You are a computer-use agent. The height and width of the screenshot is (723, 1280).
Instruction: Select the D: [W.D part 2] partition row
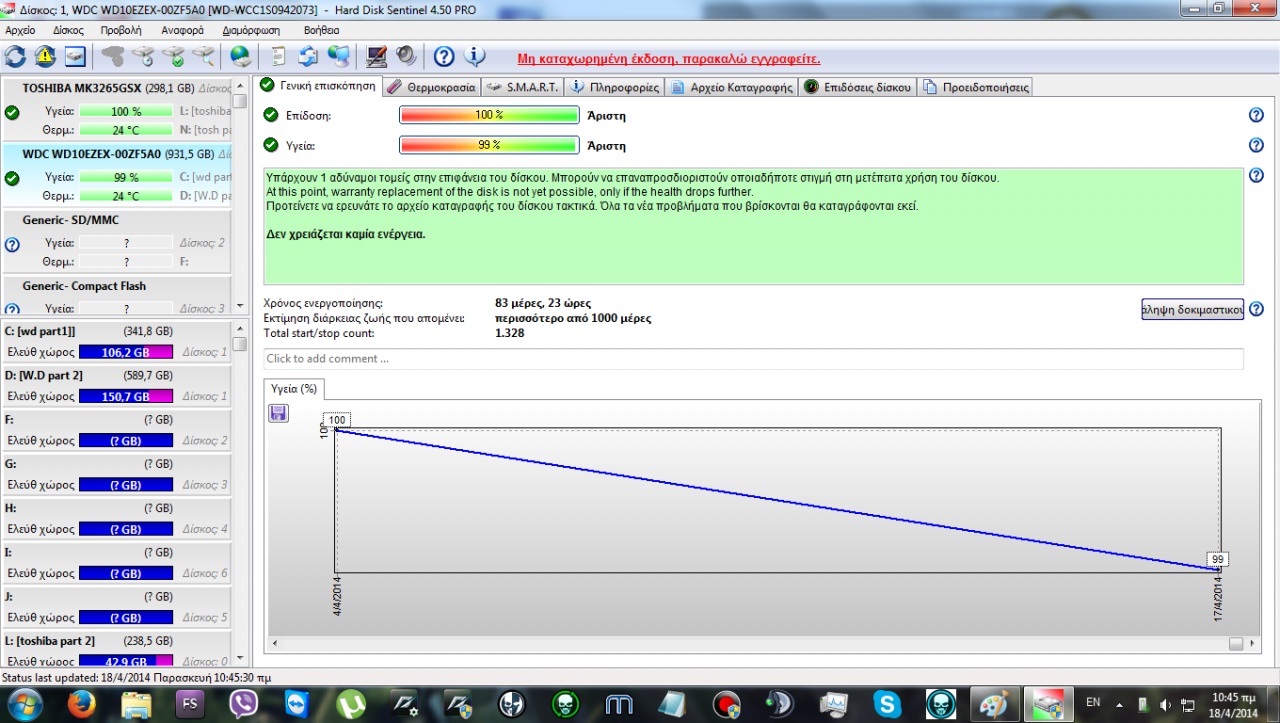(116, 385)
